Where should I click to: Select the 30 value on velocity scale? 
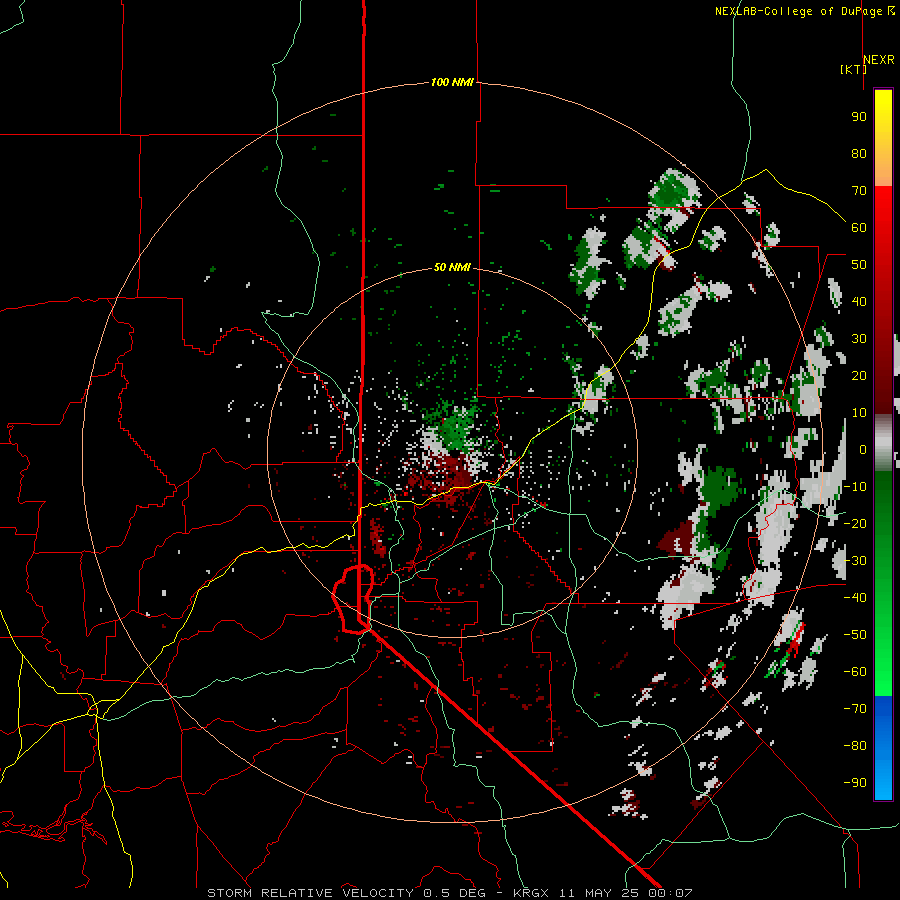click(859, 339)
